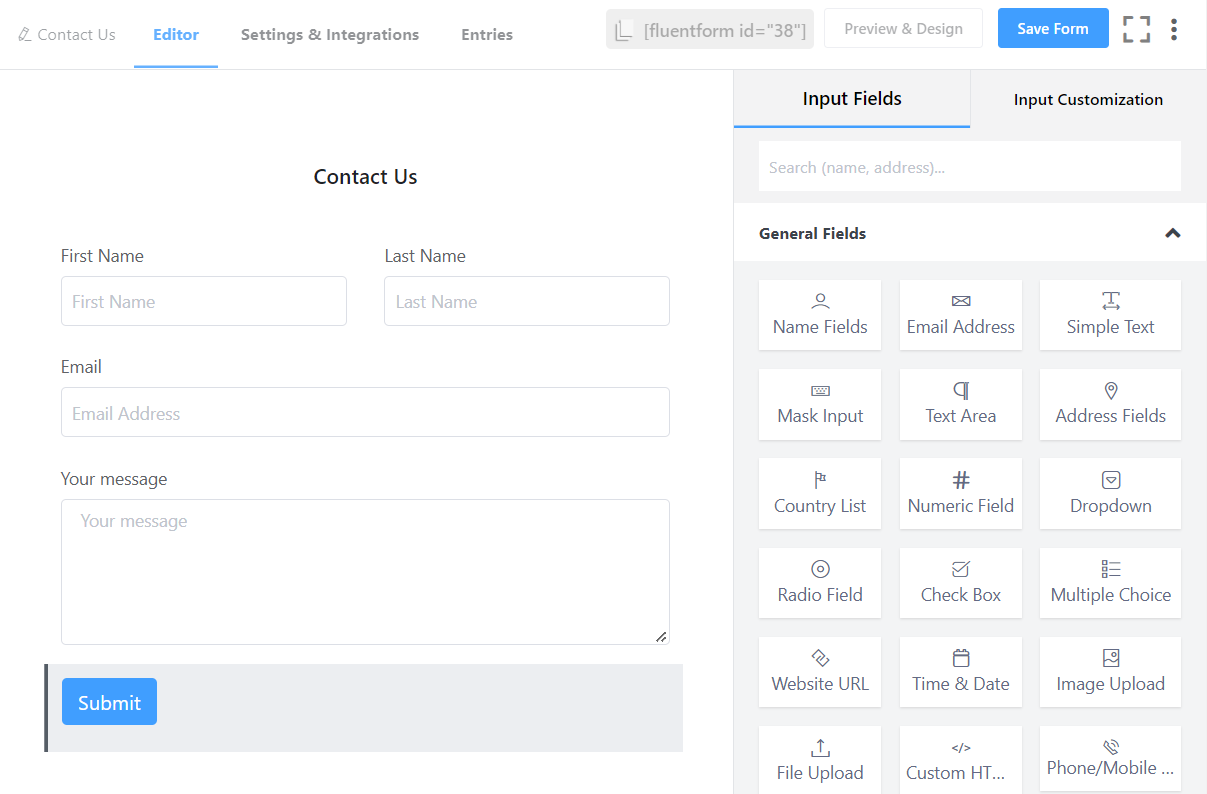Open Preview & Design view
This screenshot has width=1207, height=794.
pos(903,28)
